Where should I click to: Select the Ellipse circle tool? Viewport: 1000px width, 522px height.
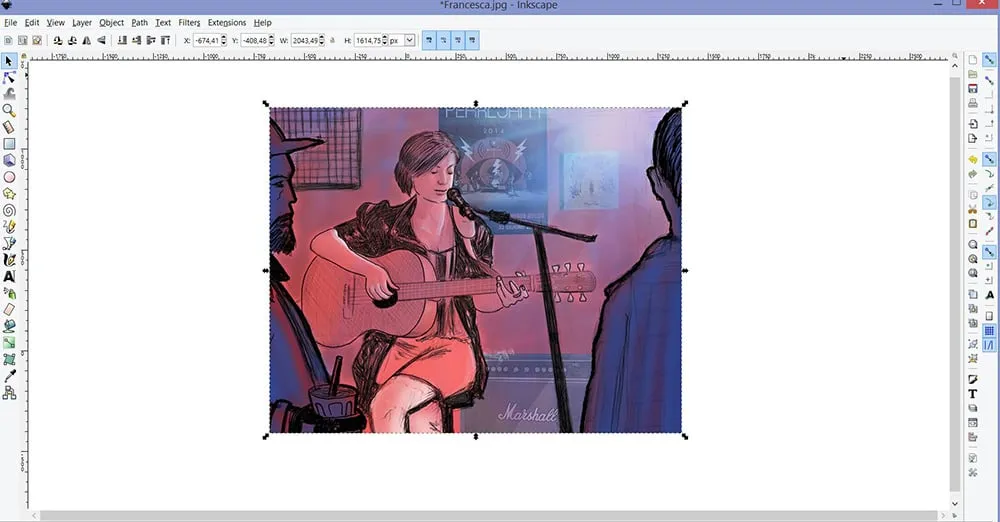pos(9,177)
